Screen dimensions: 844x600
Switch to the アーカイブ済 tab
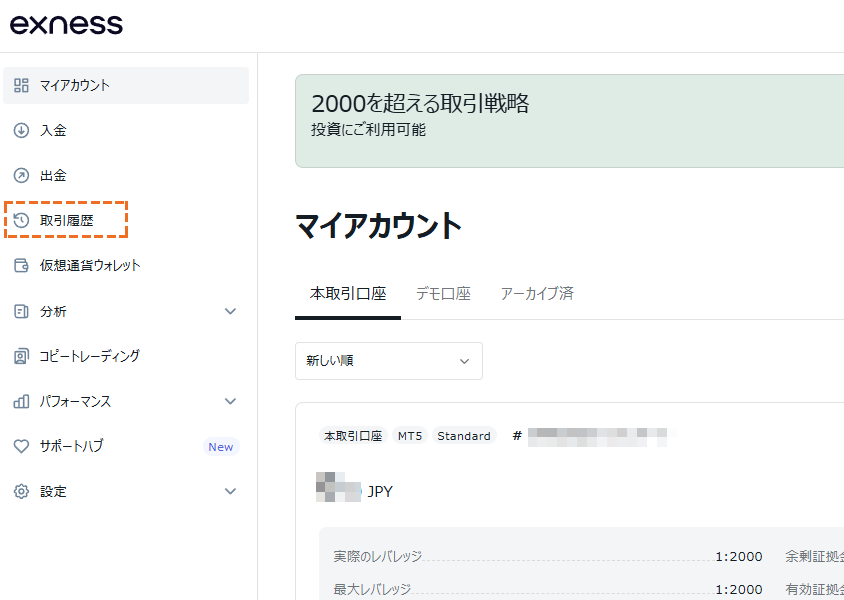(537, 294)
